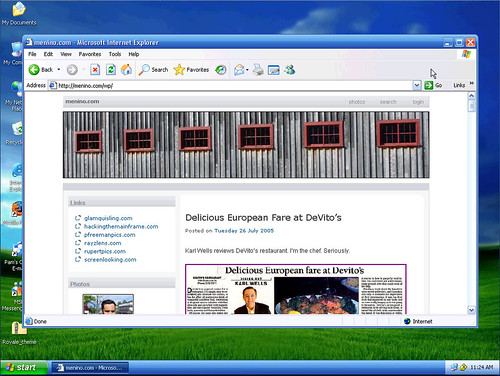500x376 pixels.
Task: Open the History toolbar icon
Action: 221,70
